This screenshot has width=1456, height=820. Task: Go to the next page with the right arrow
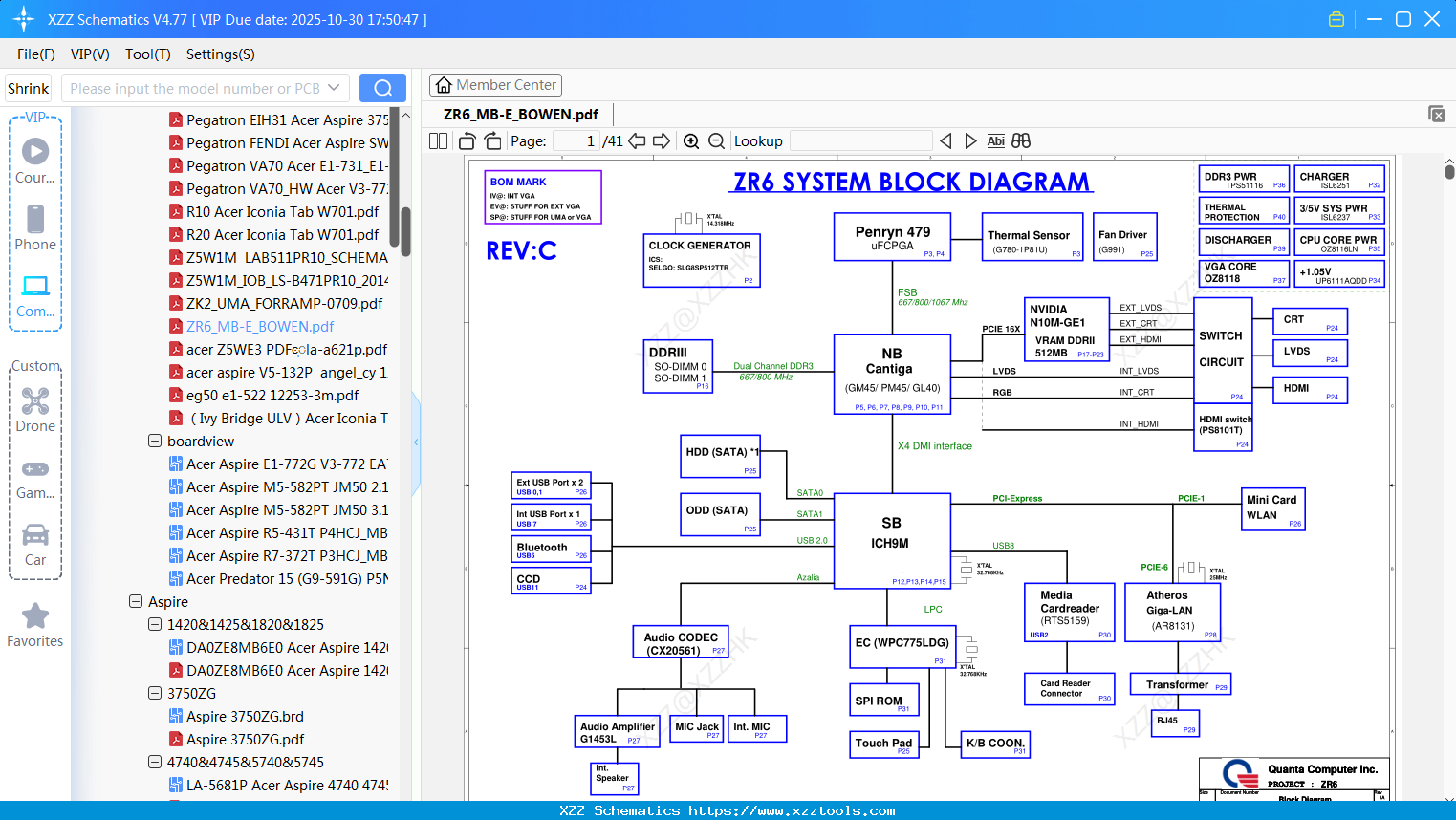[x=662, y=141]
